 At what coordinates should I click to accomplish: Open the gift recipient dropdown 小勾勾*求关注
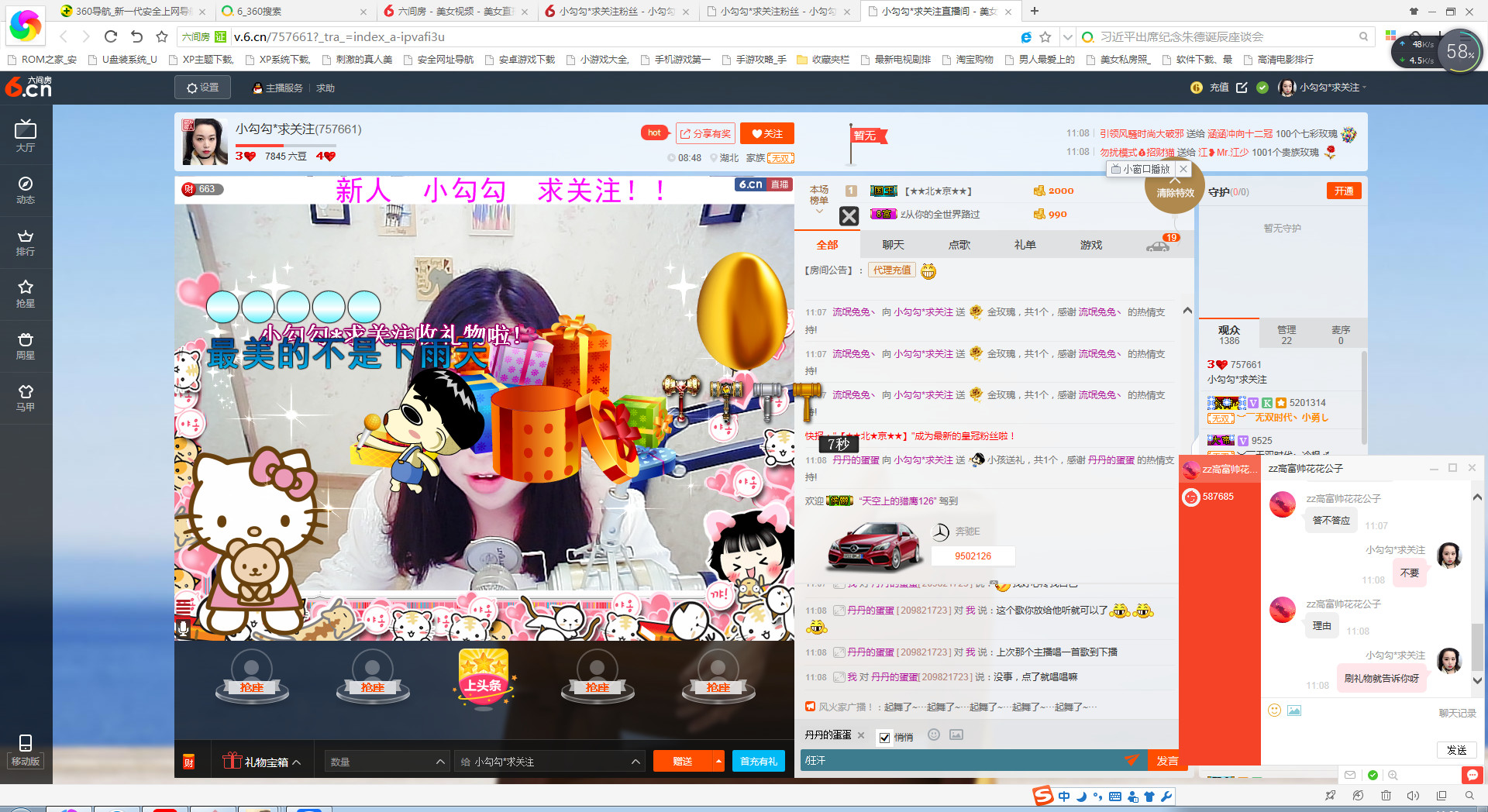pyautogui.click(x=549, y=762)
